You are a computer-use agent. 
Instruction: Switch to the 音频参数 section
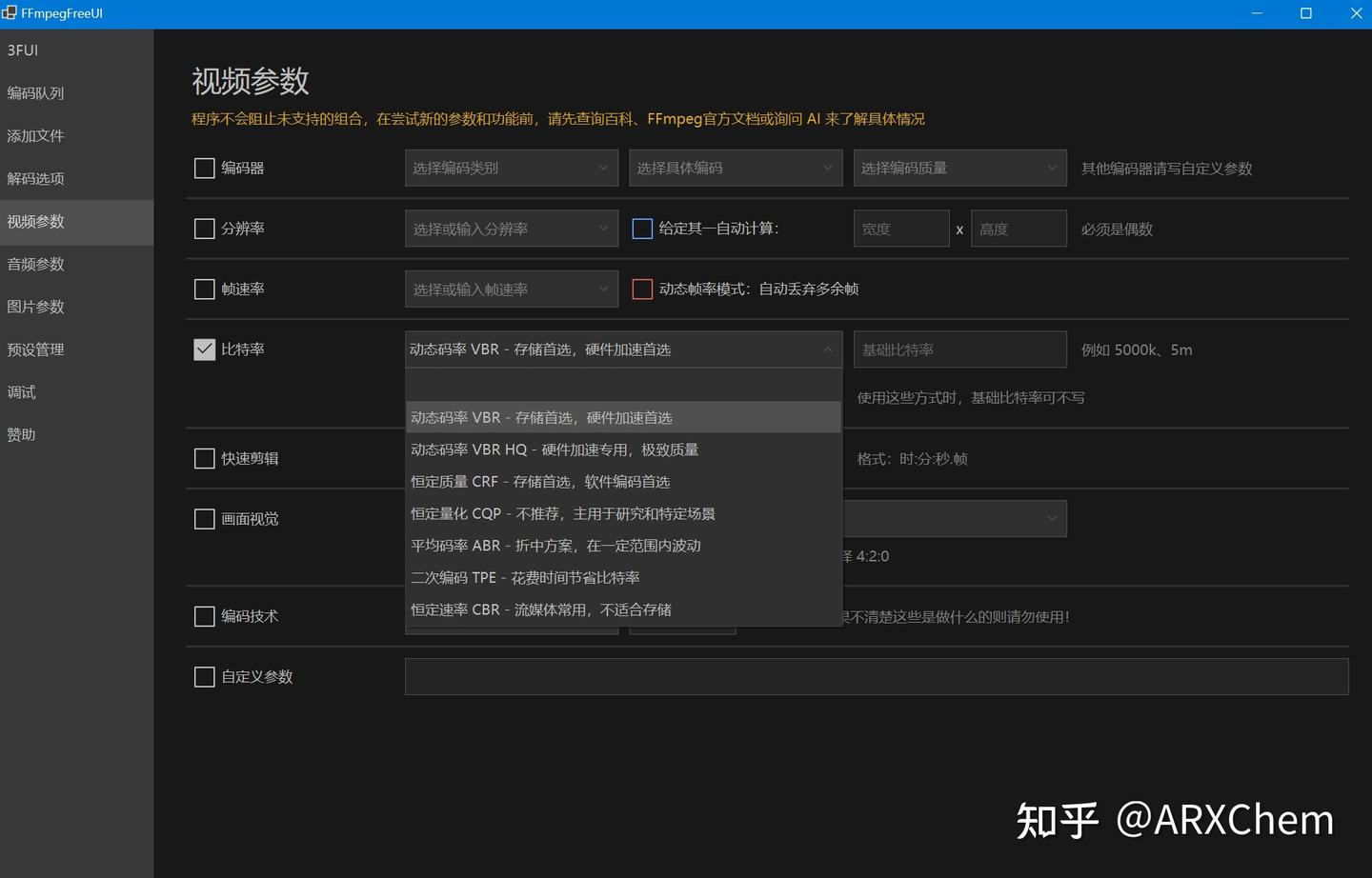point(35,264)
